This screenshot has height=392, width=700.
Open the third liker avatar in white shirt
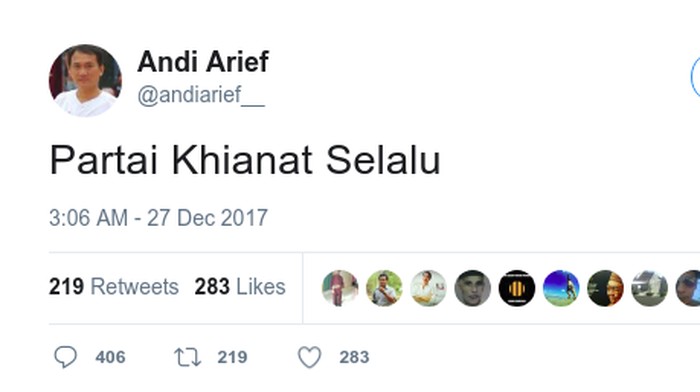tap(428, 288)
